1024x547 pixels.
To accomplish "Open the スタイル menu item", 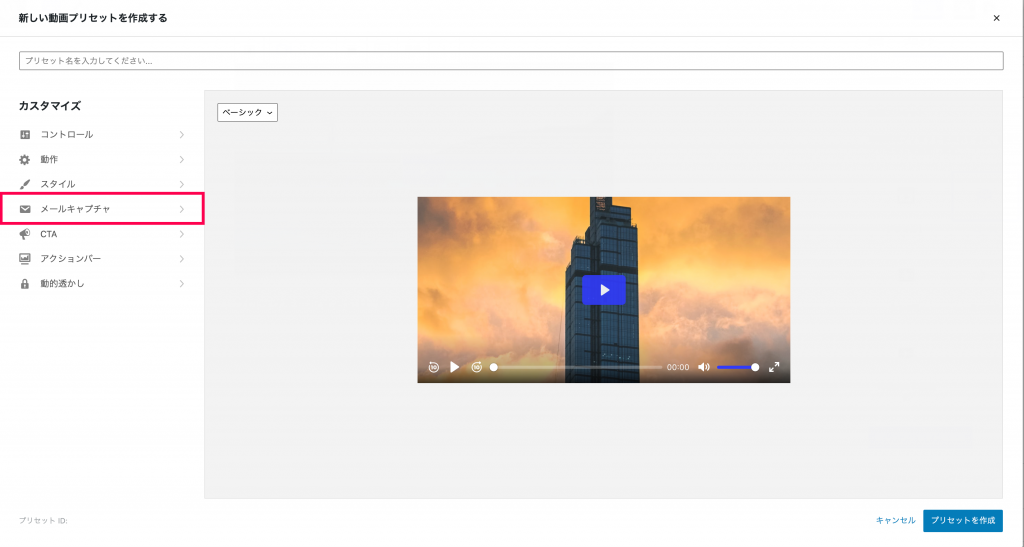I will [103, 184].
